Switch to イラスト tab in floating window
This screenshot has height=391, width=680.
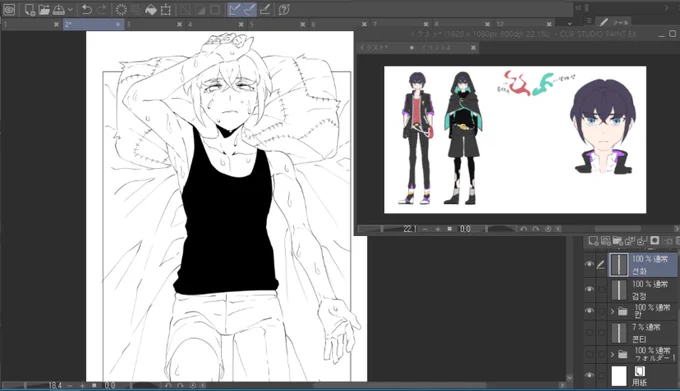385,48
